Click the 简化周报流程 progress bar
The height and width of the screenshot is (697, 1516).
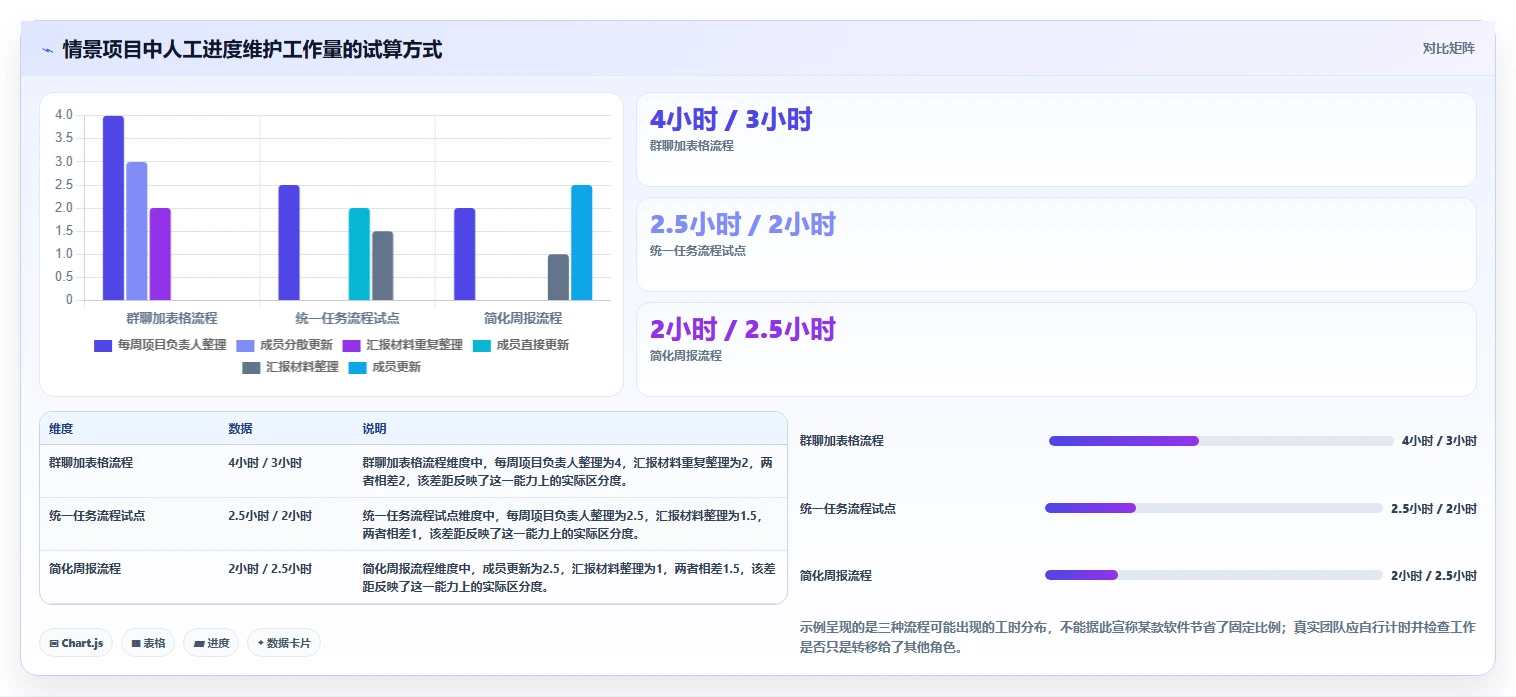coord(1214,575)
